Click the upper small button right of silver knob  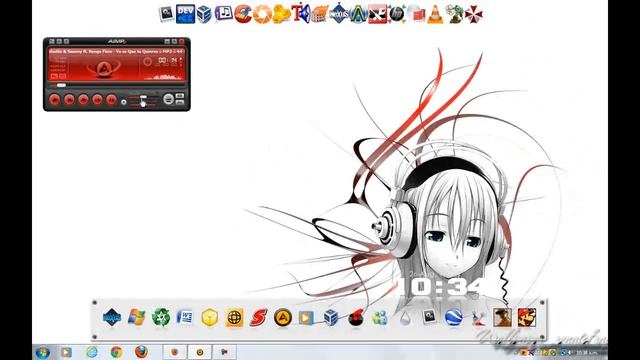[x=180, y=96]
